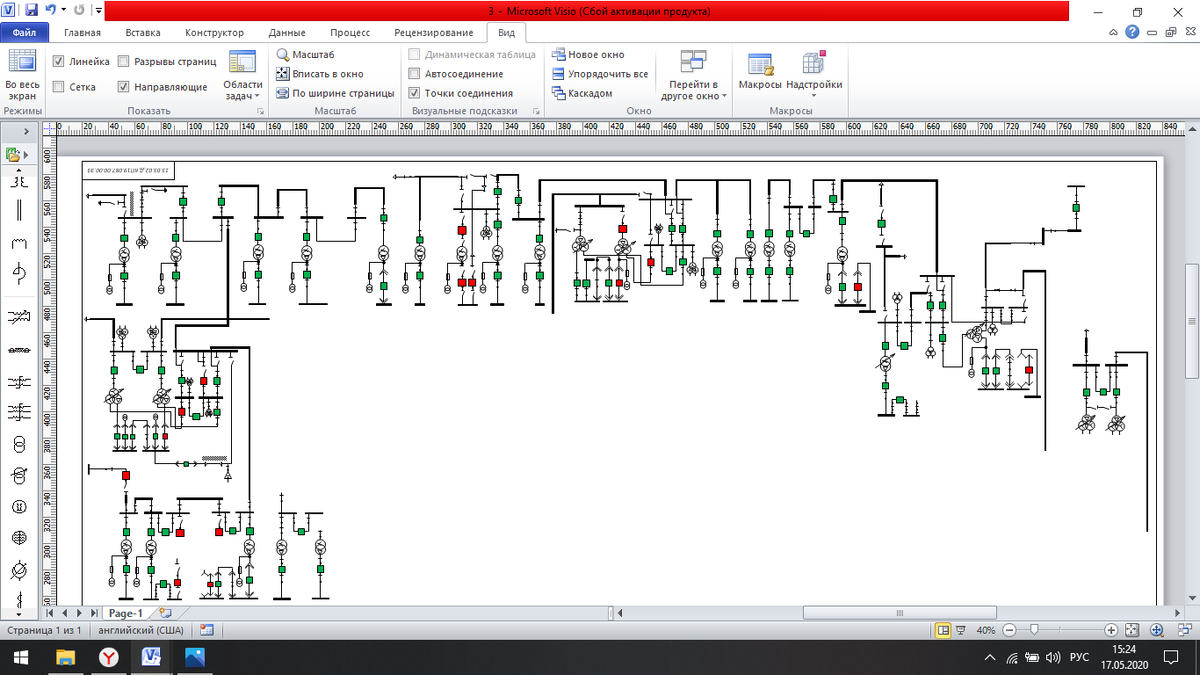Open the undo history dropdown arrow

(63, 11)
